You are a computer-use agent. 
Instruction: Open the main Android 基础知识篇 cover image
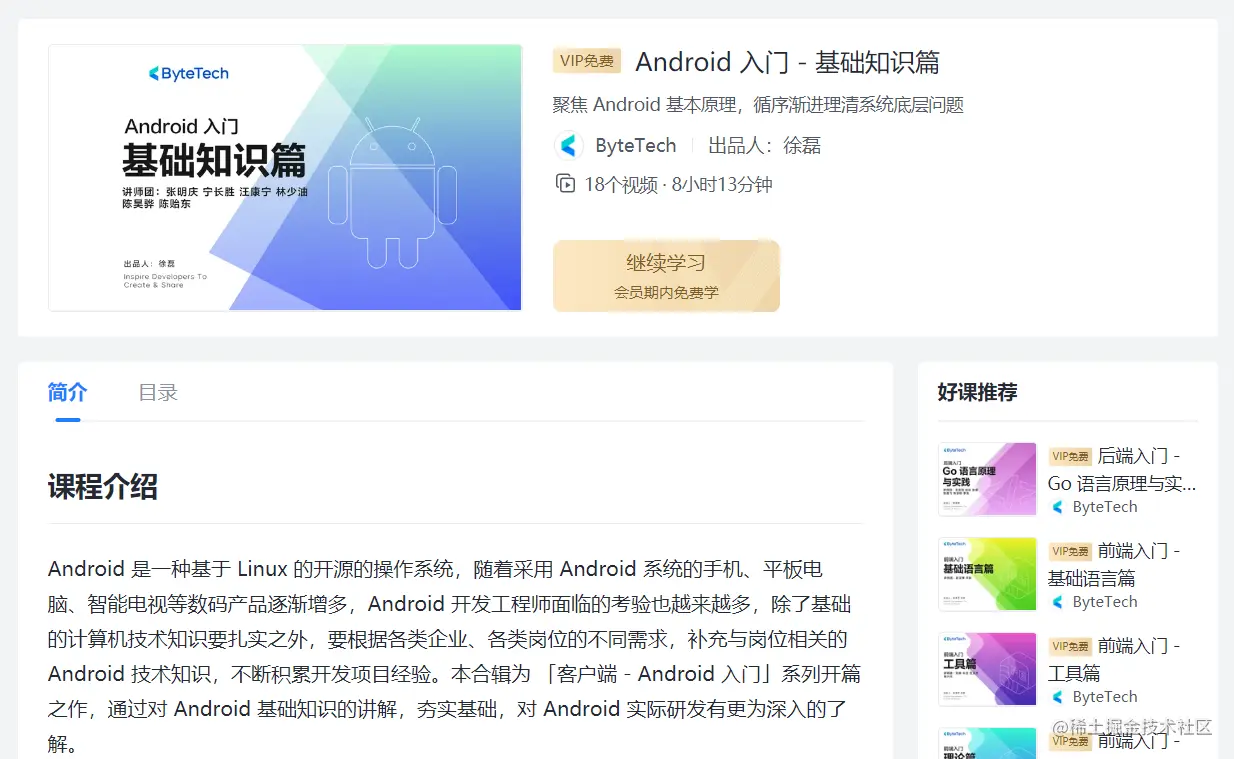tap(285, 178)
